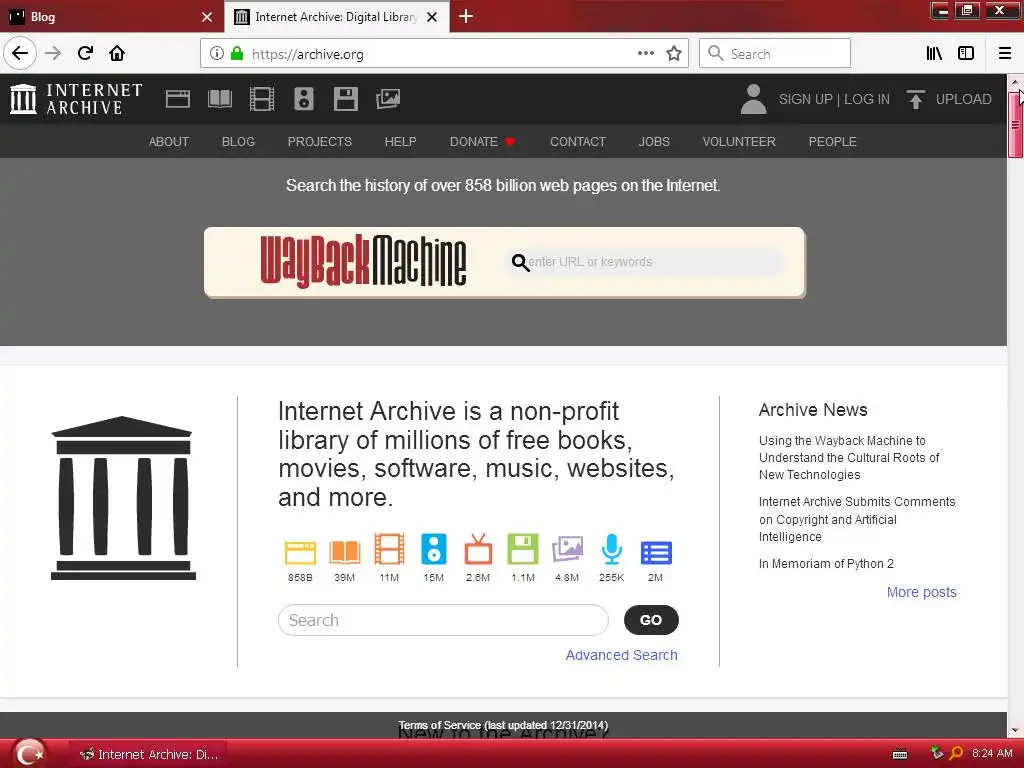This screenshot has height=768, width=1024.
Task: Open page actions three-dot menu
Action: click(646, 53)
